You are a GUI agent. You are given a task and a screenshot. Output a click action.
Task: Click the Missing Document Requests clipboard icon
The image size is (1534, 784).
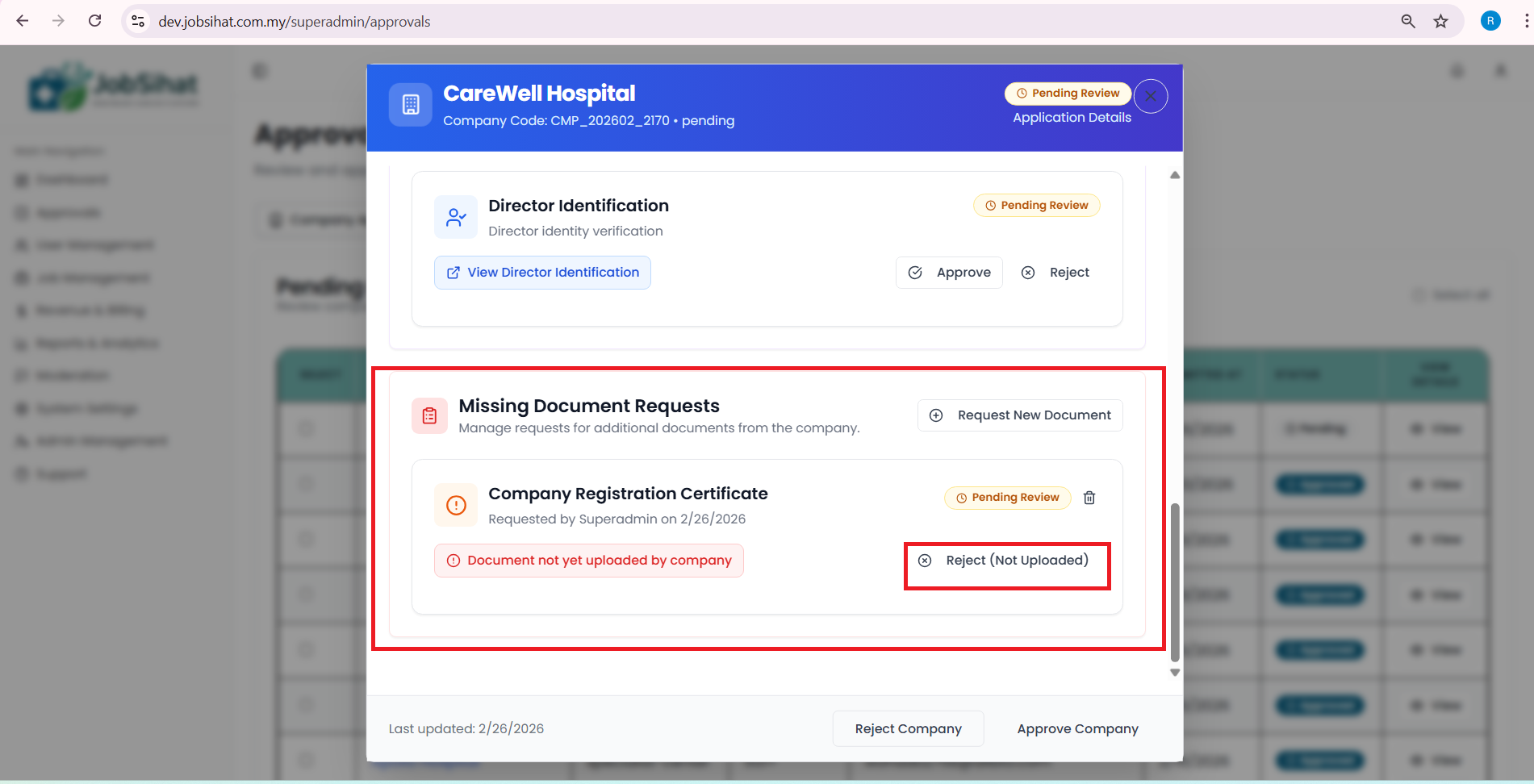point(429,416)
